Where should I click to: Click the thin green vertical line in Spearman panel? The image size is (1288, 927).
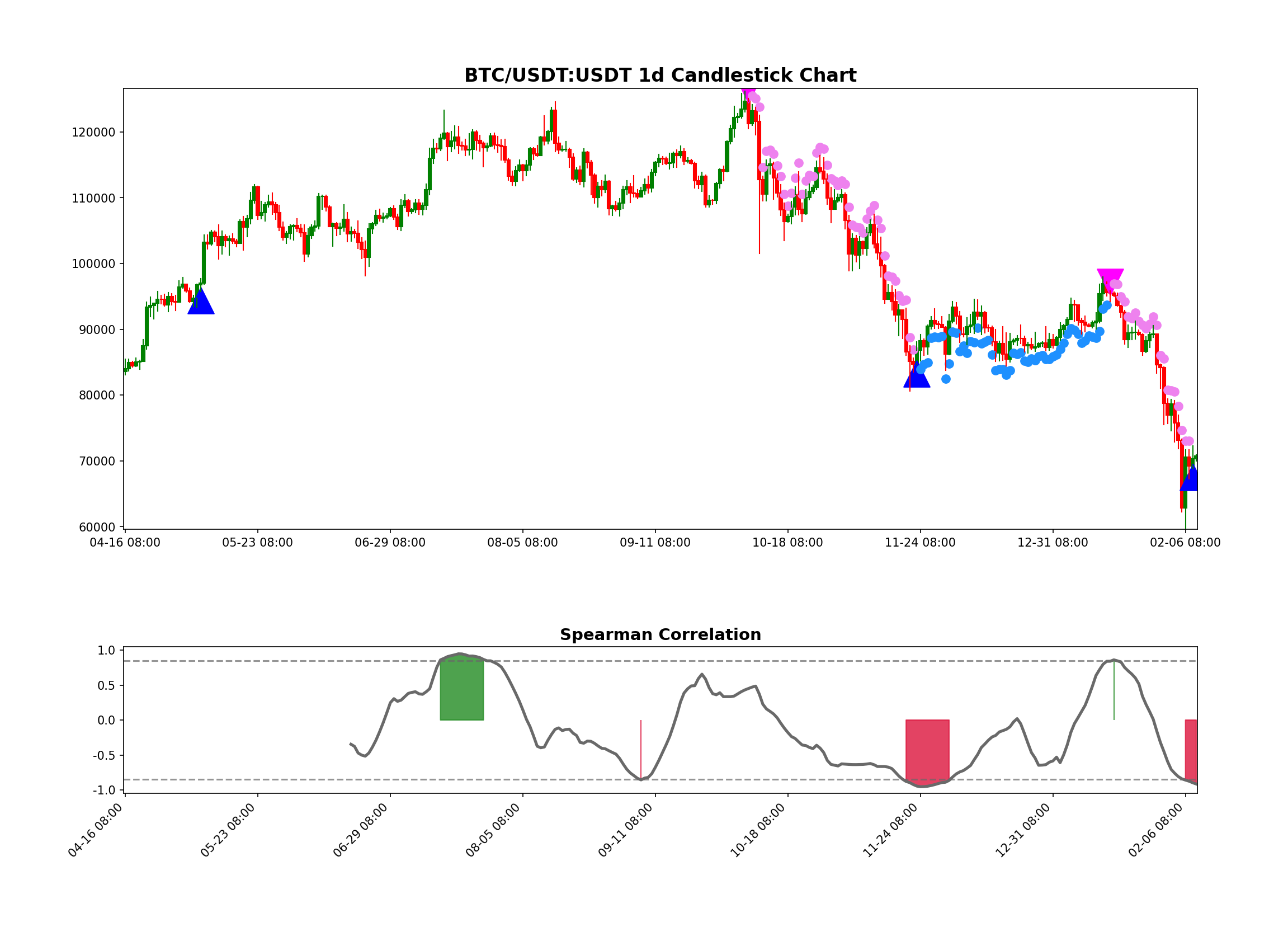coord(1114,693)
